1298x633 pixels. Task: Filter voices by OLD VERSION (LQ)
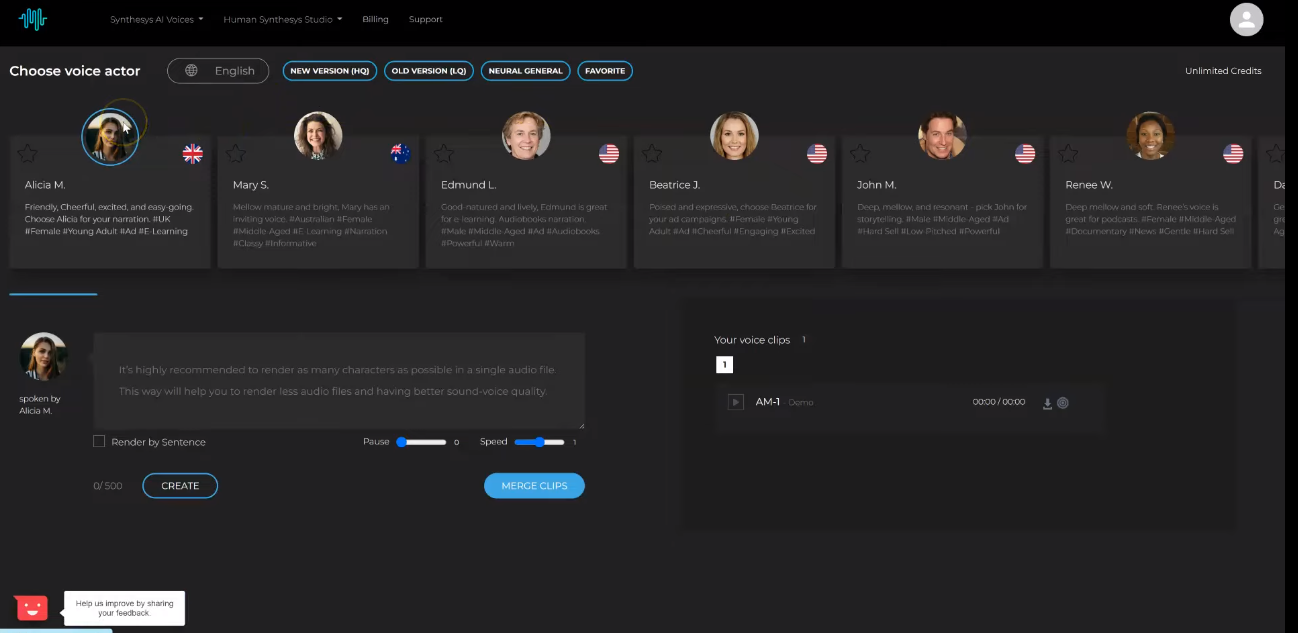point(429,71)
